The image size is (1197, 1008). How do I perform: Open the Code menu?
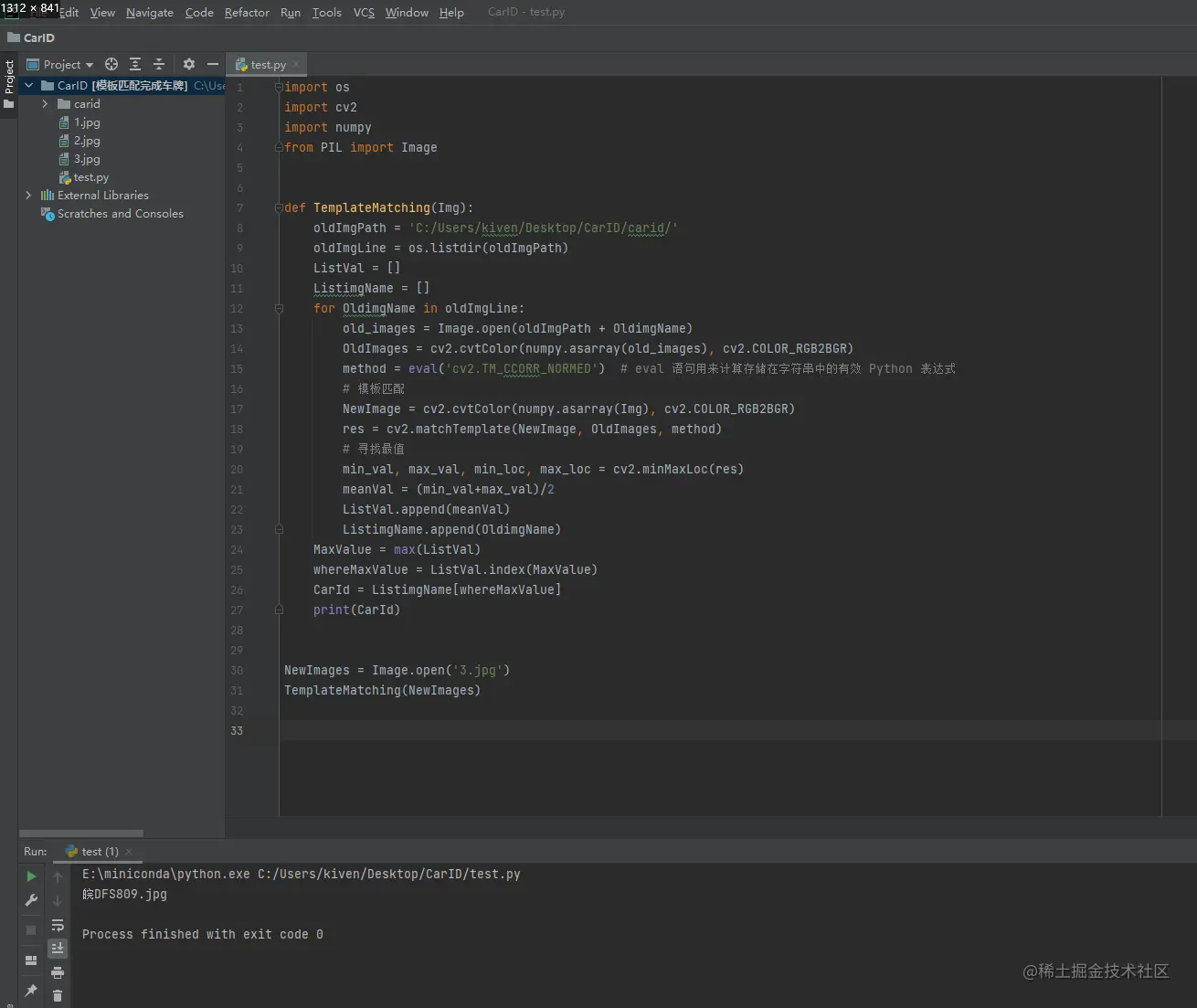199,12
